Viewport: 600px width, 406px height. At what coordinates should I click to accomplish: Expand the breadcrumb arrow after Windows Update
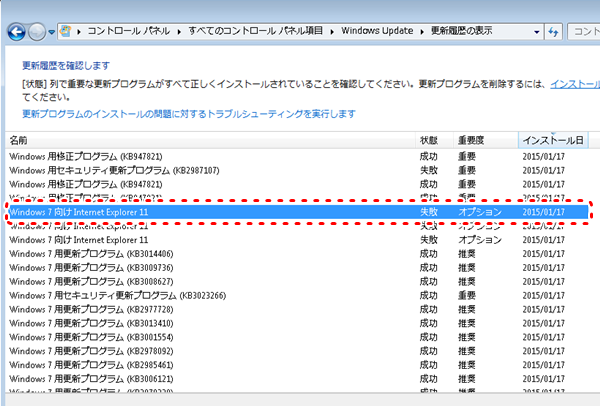[422, 31]
